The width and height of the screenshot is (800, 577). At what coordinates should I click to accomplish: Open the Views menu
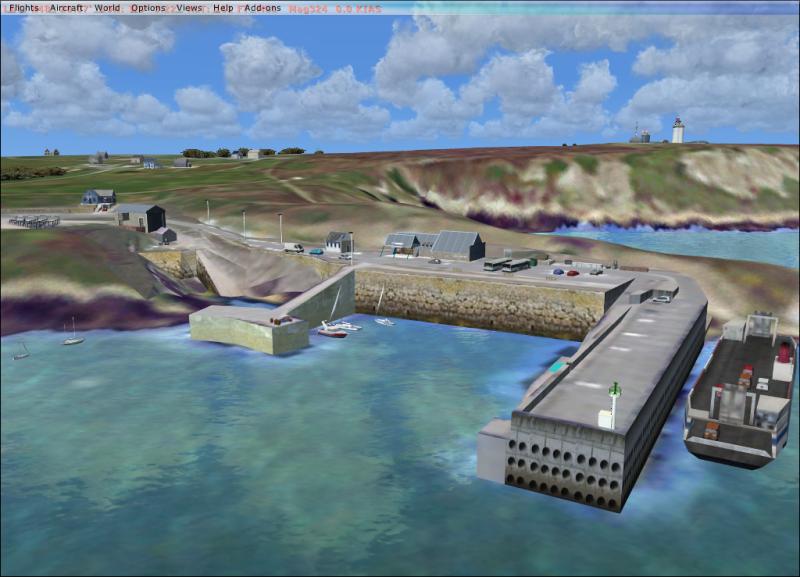tap(189, 8)
